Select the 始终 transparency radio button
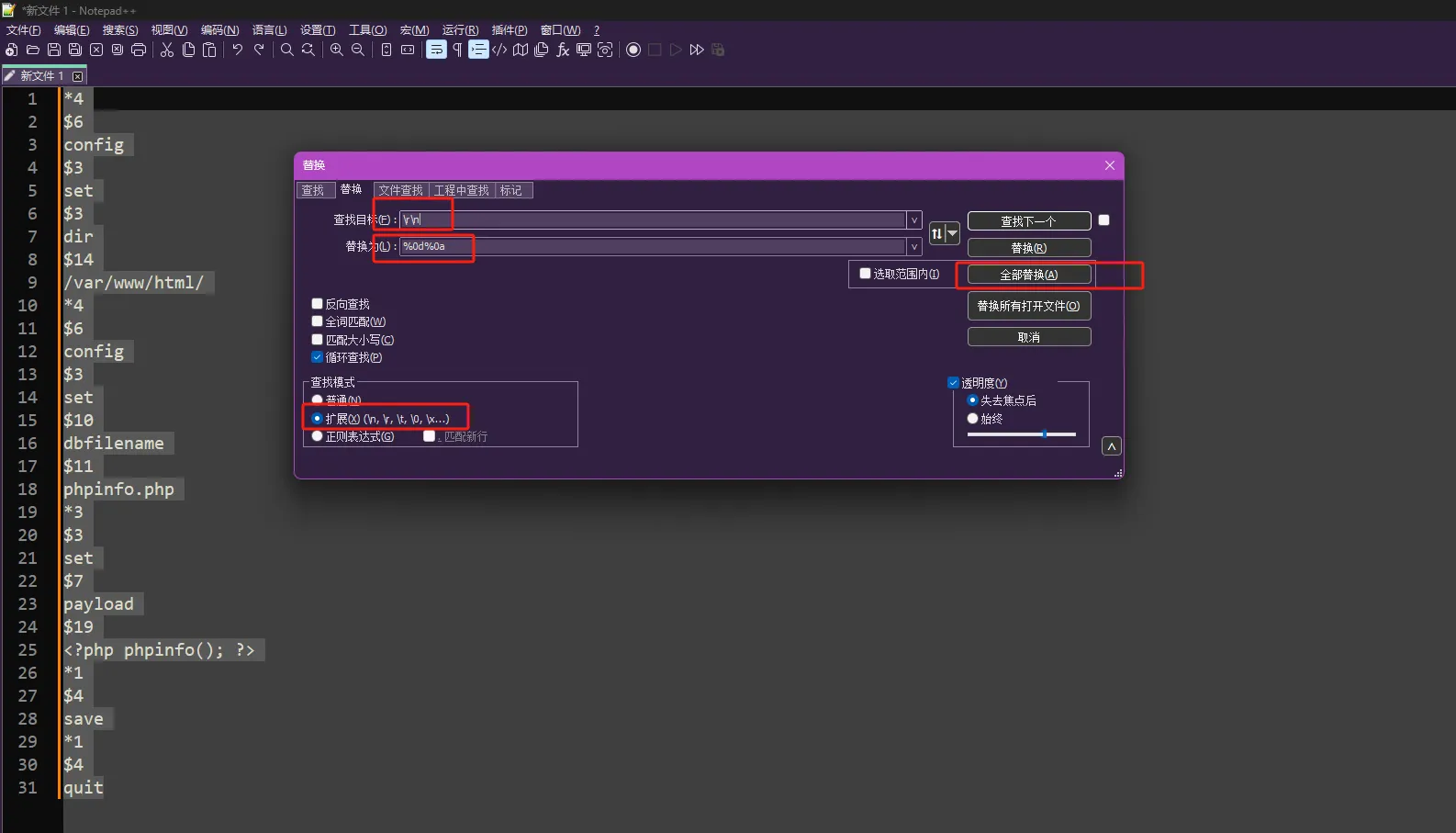This screenshot has width=1456, height=833. pyautogui.click(x=973, y=419)
